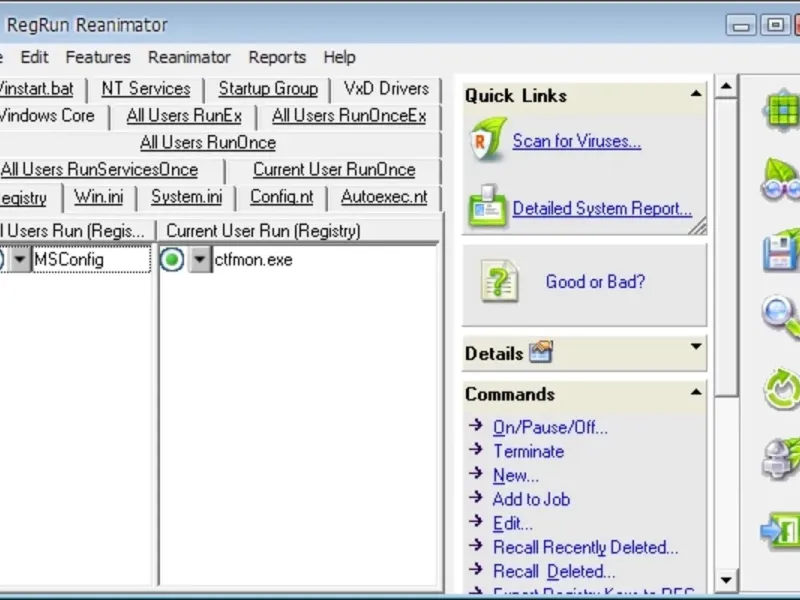Click the floppy disk save icon
This screenshot has width=800, height=600.
pyautogui.click(x=782, y=250)
